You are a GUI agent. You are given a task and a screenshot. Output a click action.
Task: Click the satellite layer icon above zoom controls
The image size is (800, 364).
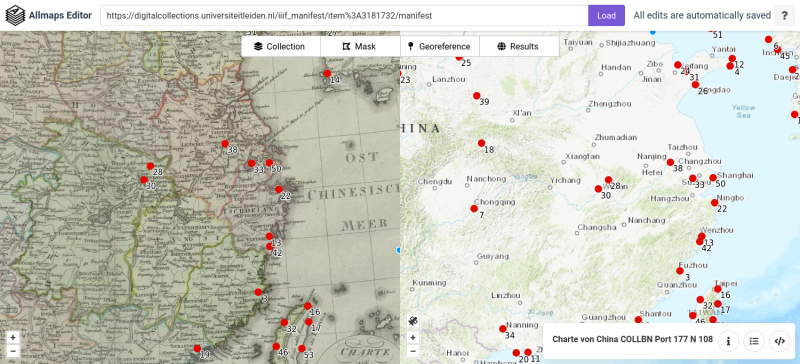click(413, 321)
